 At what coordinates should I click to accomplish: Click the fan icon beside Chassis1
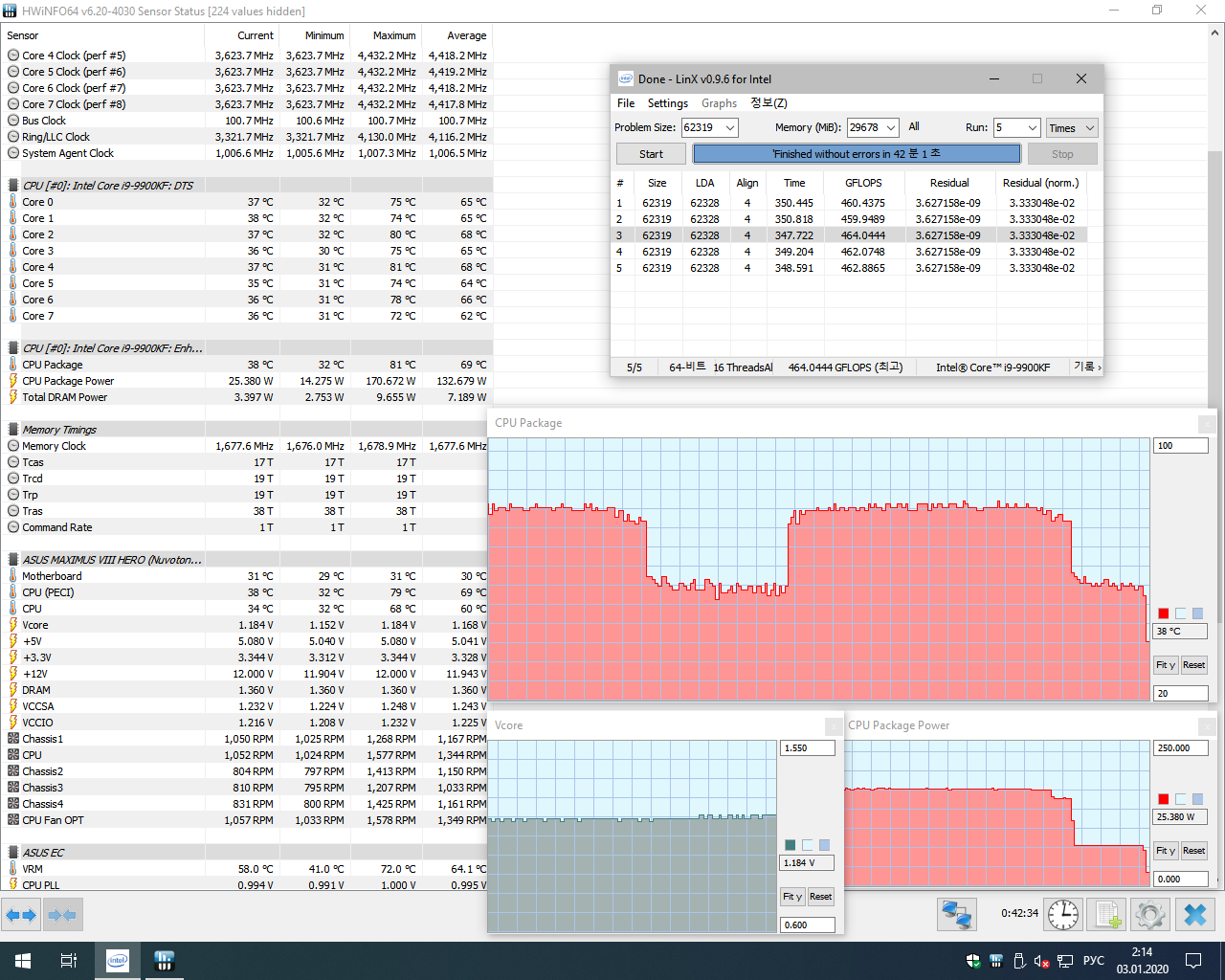pyautogui.click(x=13, y=739)
